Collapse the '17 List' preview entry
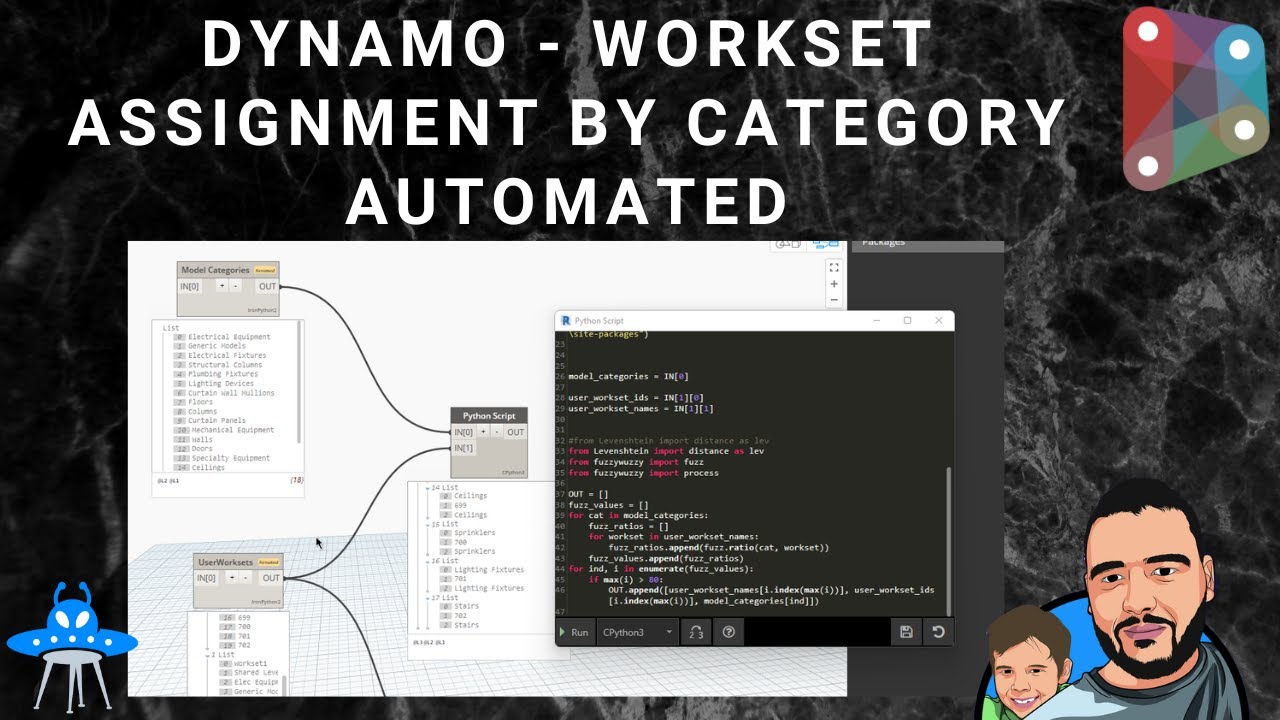The image size is (1280, 720). point(428,598)
